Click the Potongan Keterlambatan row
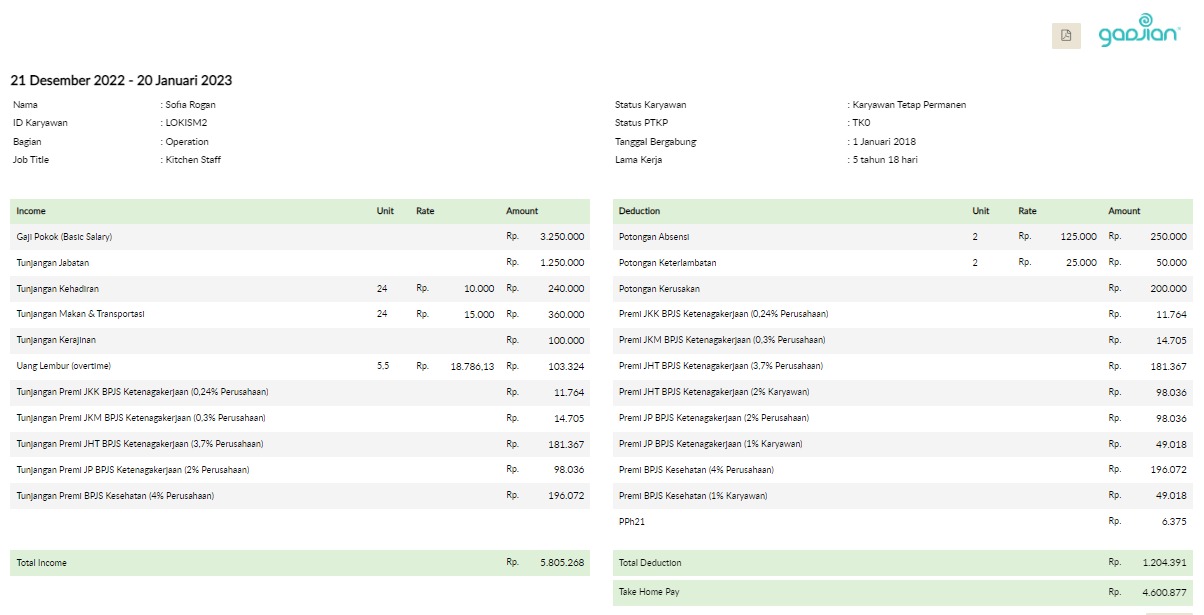This screenshot has width=1204, height=615. 902,263
